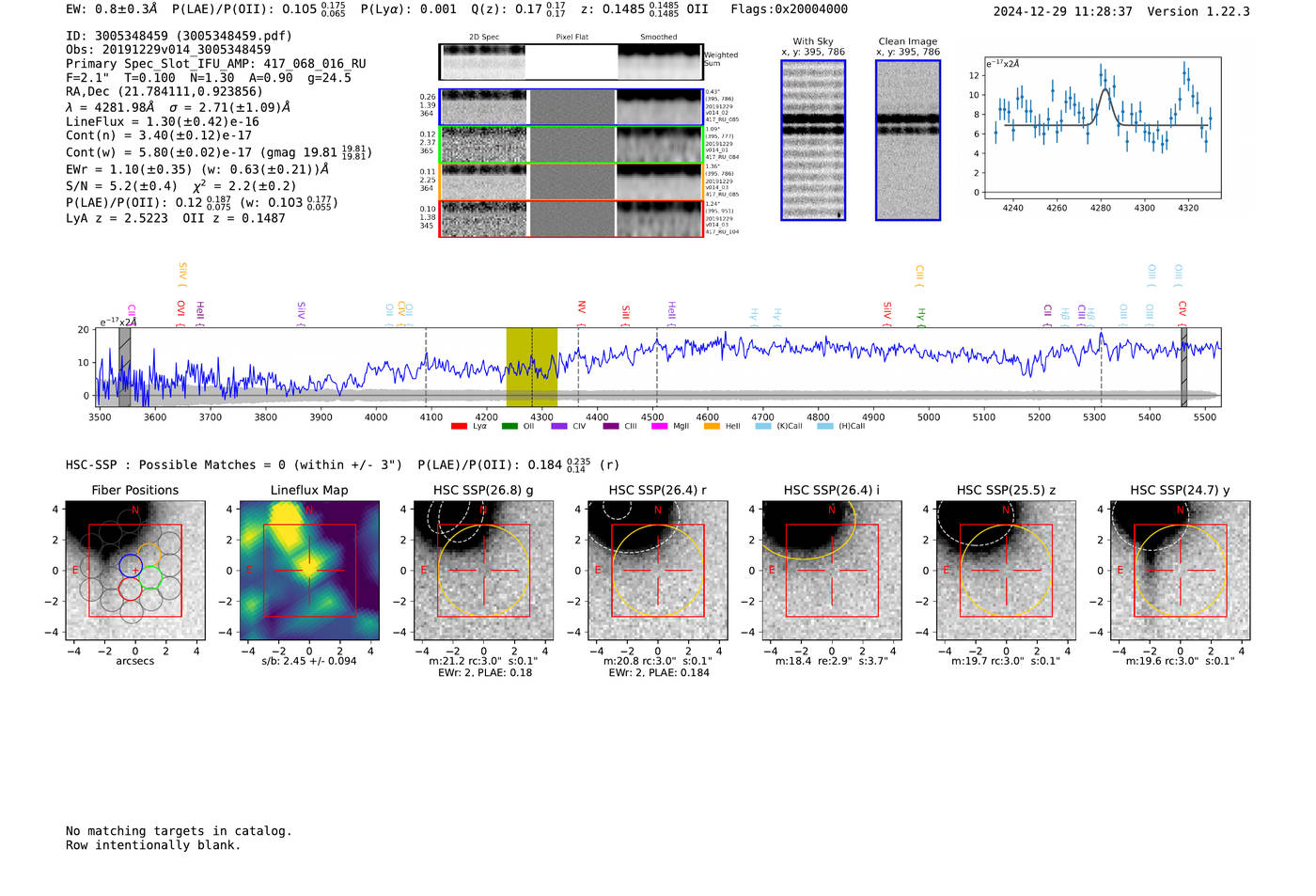Viewport: 1316px width, 896px height.
Task: Open the Fiber Positions panel
Action: pyautogui.click(x=135, y=571)
